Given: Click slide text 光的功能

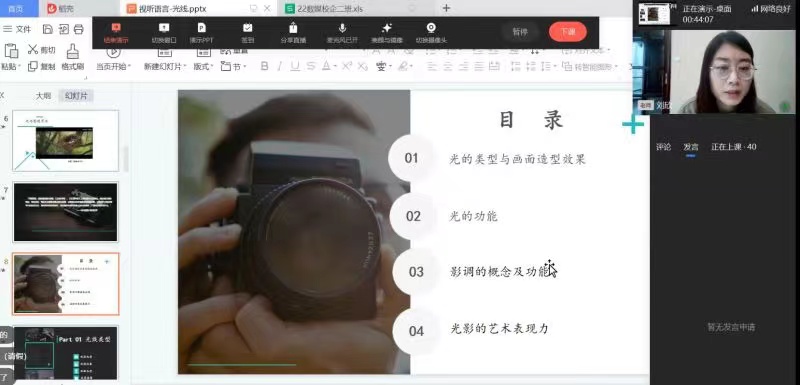Looking at the screenshot, I should (473, 216).
